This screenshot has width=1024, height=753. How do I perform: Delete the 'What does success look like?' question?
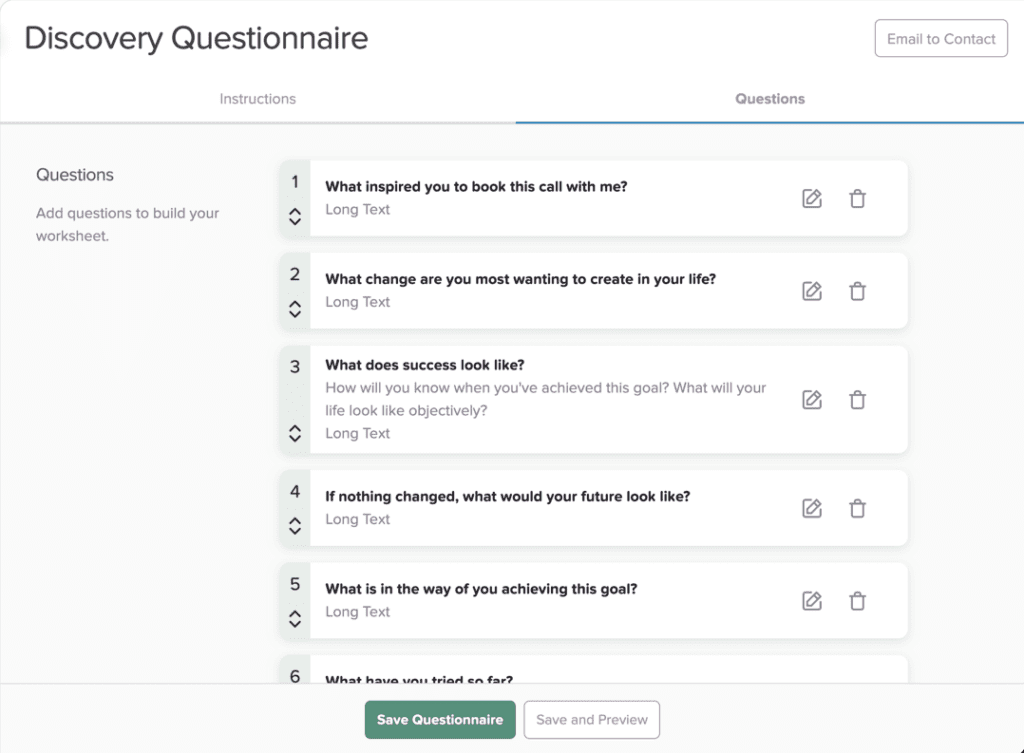click(857, 399)
